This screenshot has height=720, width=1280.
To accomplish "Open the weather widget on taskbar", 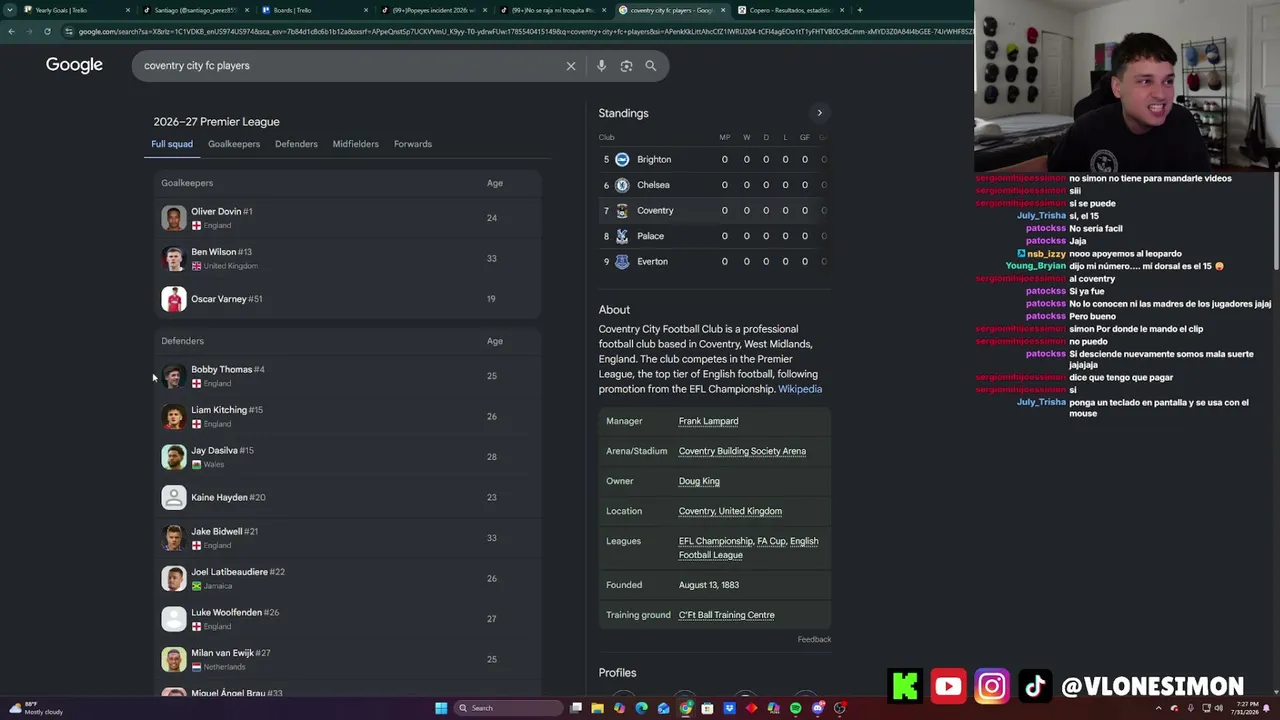I will (x=35, y=708).
